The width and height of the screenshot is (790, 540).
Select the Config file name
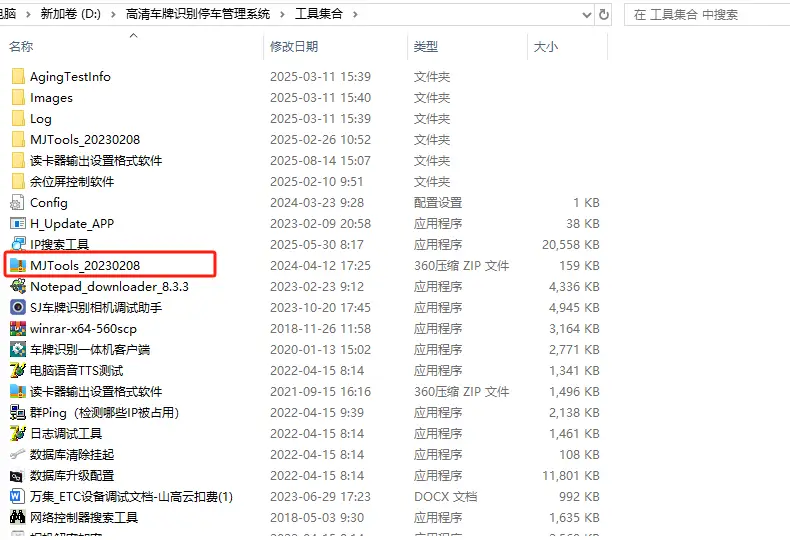tap(49, 202)
